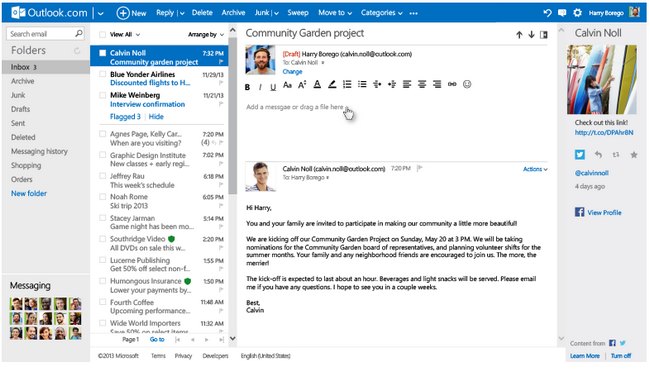Click the message list scrollbar down arrow
Screen dimensions: 650x372
(233, 338)
